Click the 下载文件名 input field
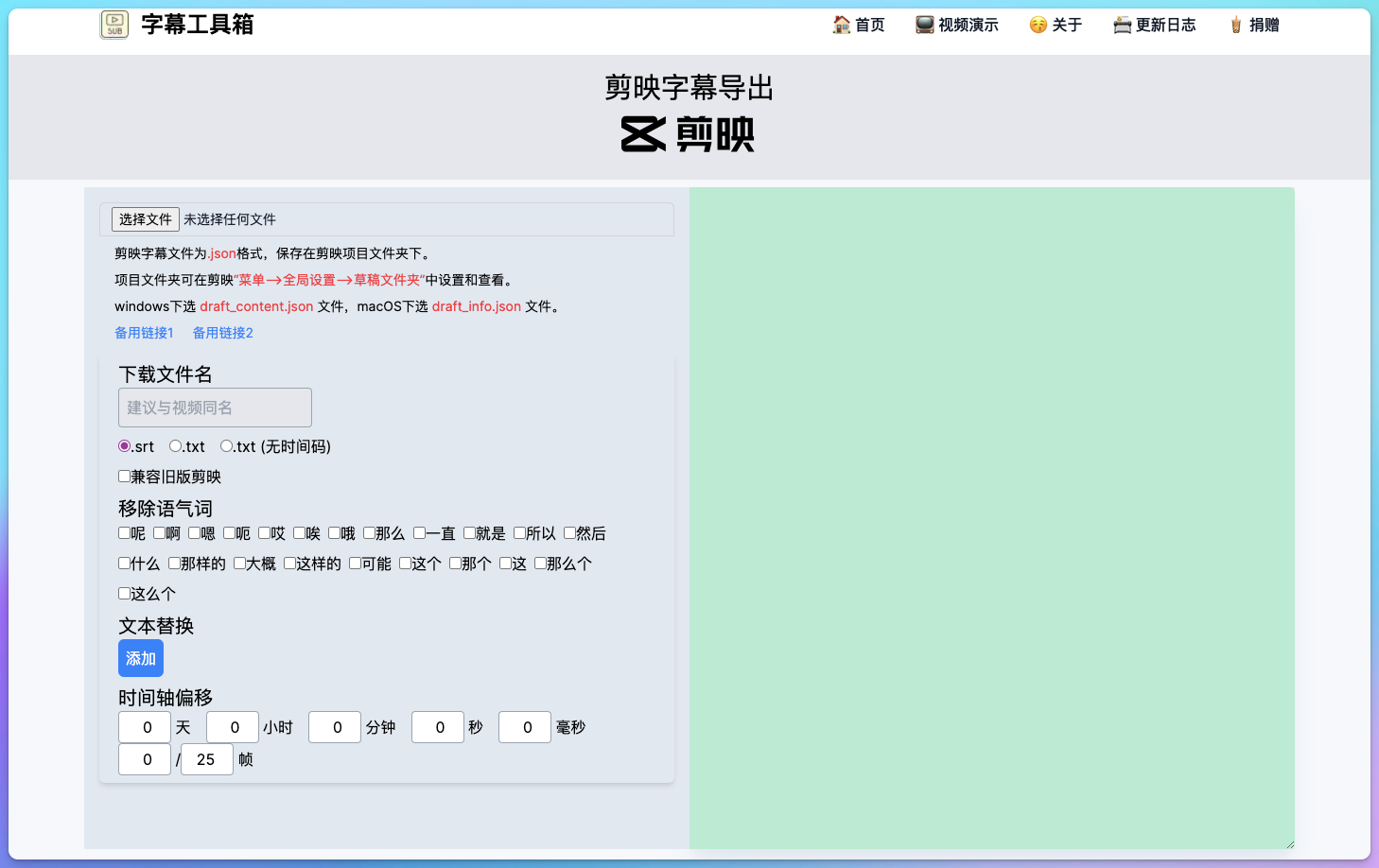The image size is (1379, 868). tap(215, 407)
